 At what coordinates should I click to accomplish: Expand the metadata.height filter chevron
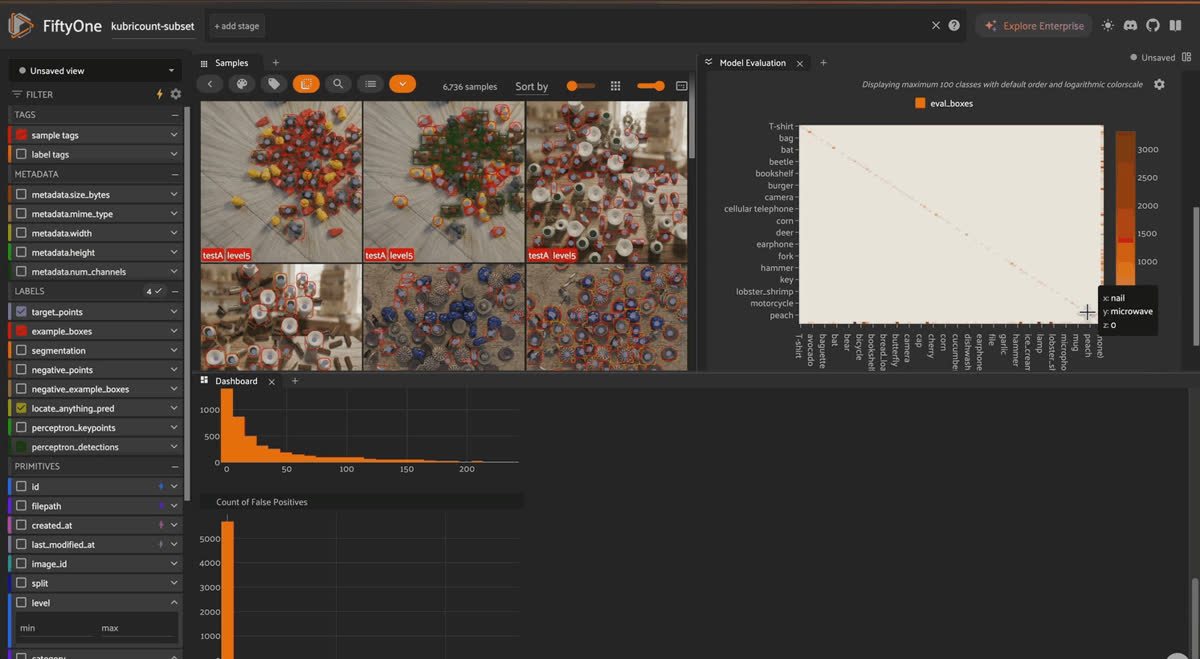tap(174, 253)
